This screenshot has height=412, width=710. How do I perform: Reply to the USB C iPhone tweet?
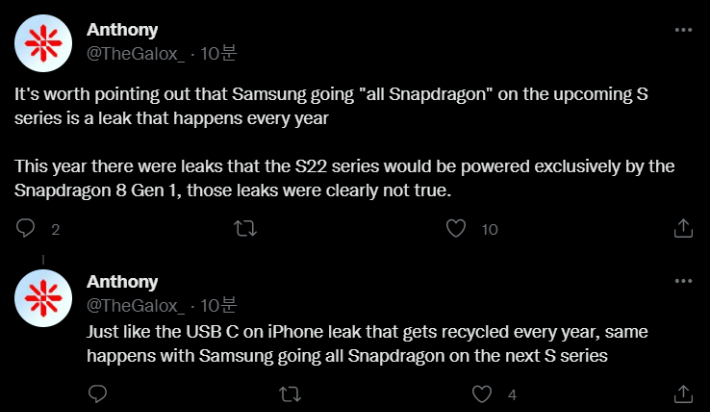point(100,394)
